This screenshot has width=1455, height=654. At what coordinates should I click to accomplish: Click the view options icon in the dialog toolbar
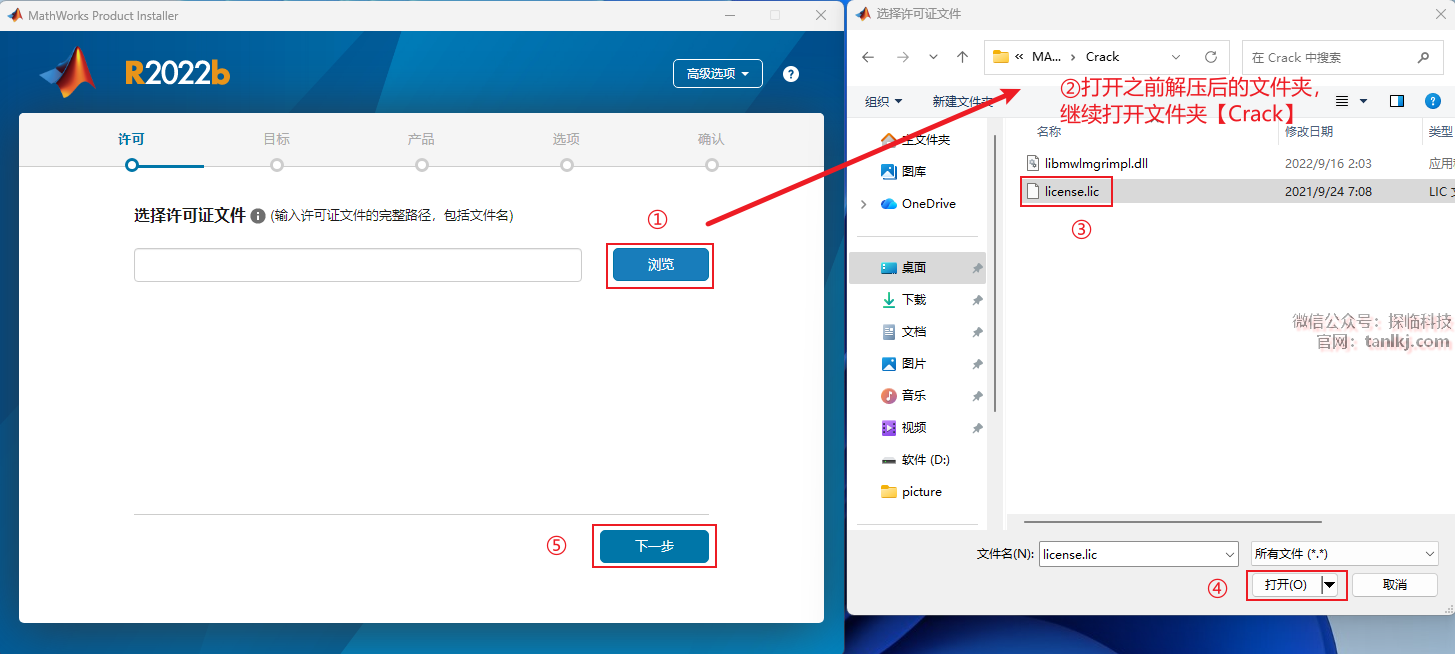[1342, 101]
